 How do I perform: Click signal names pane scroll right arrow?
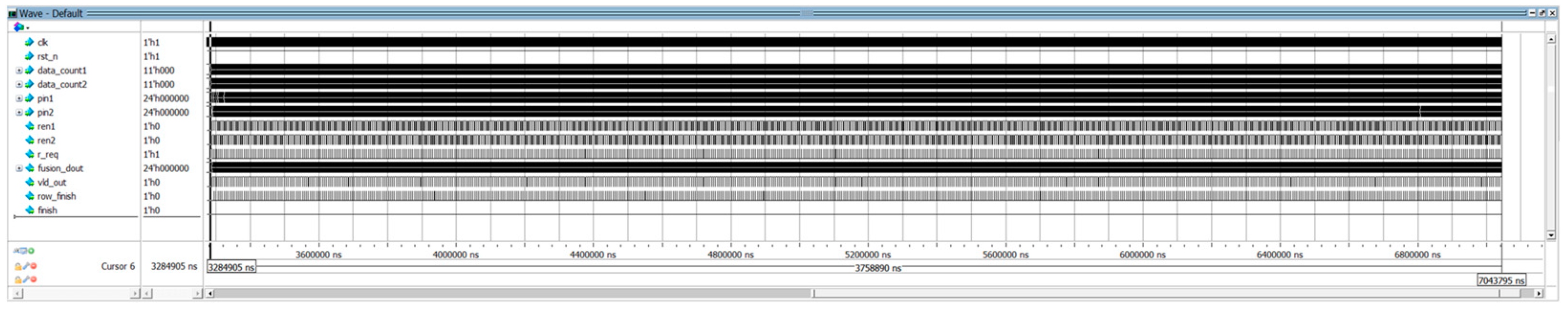(x=135, y=294)
